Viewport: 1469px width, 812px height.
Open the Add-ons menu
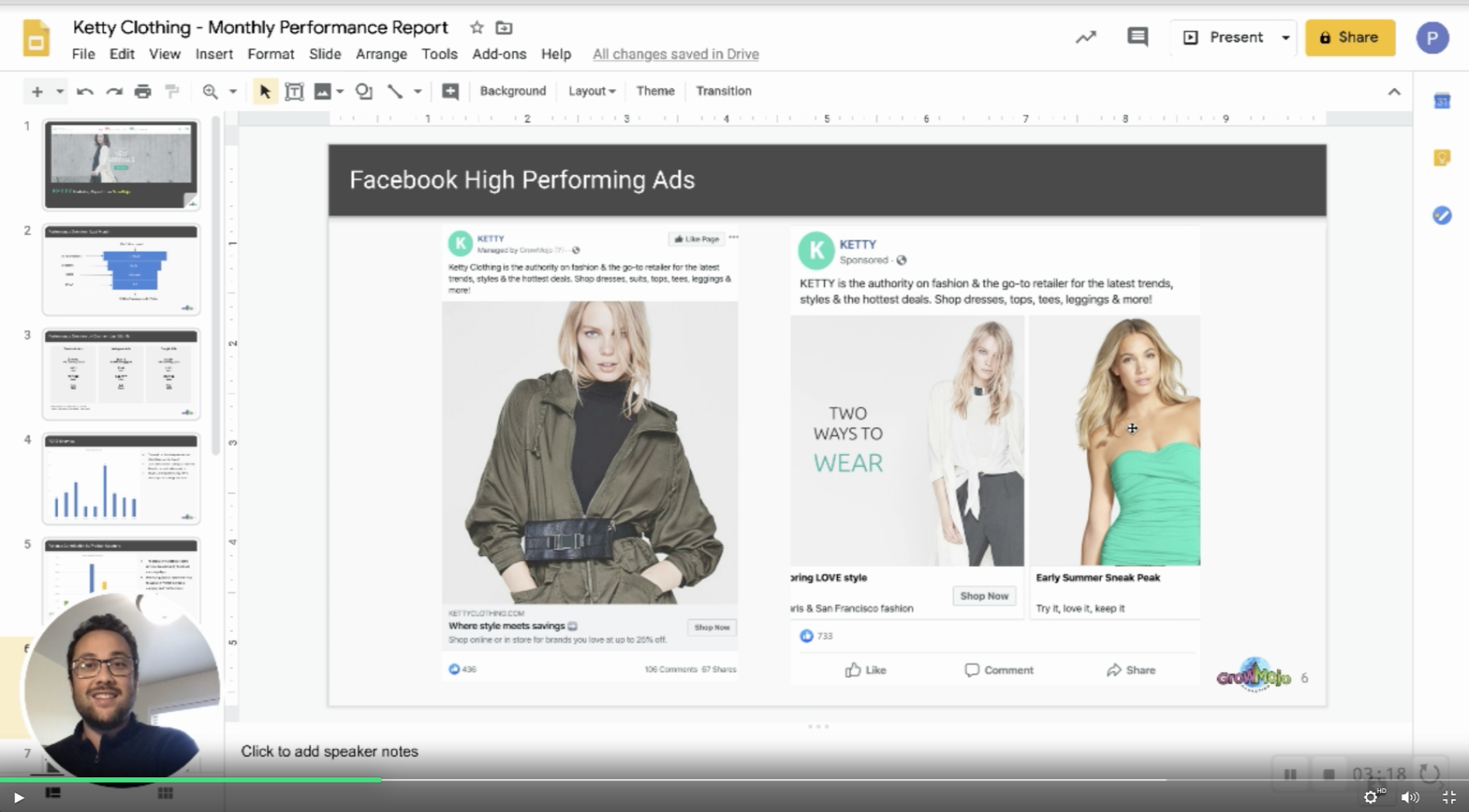499,54
